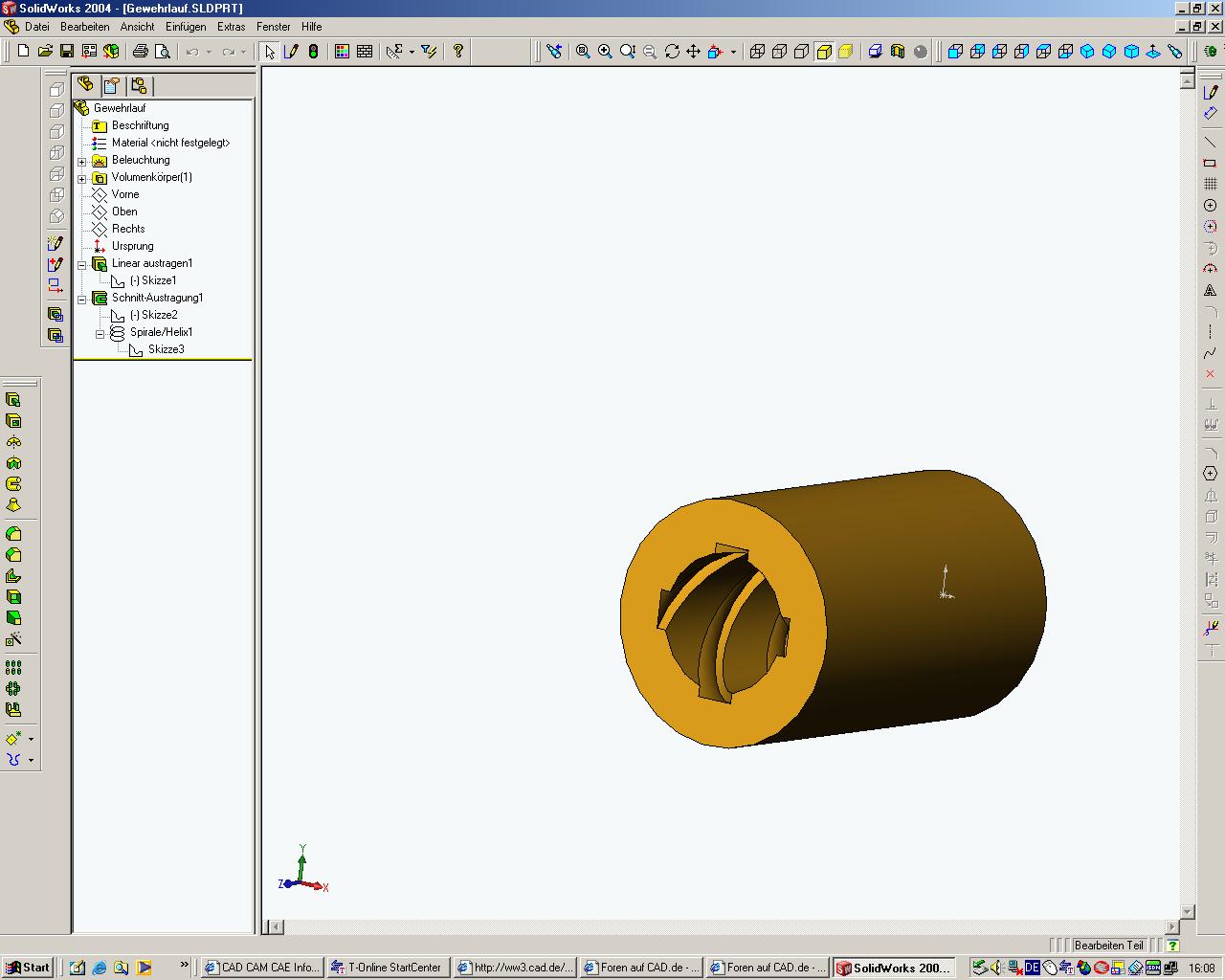Screen dimensions: 1225x980
Task: Click the Save icon in the toolbar
Action: click(x=67, y=52)
